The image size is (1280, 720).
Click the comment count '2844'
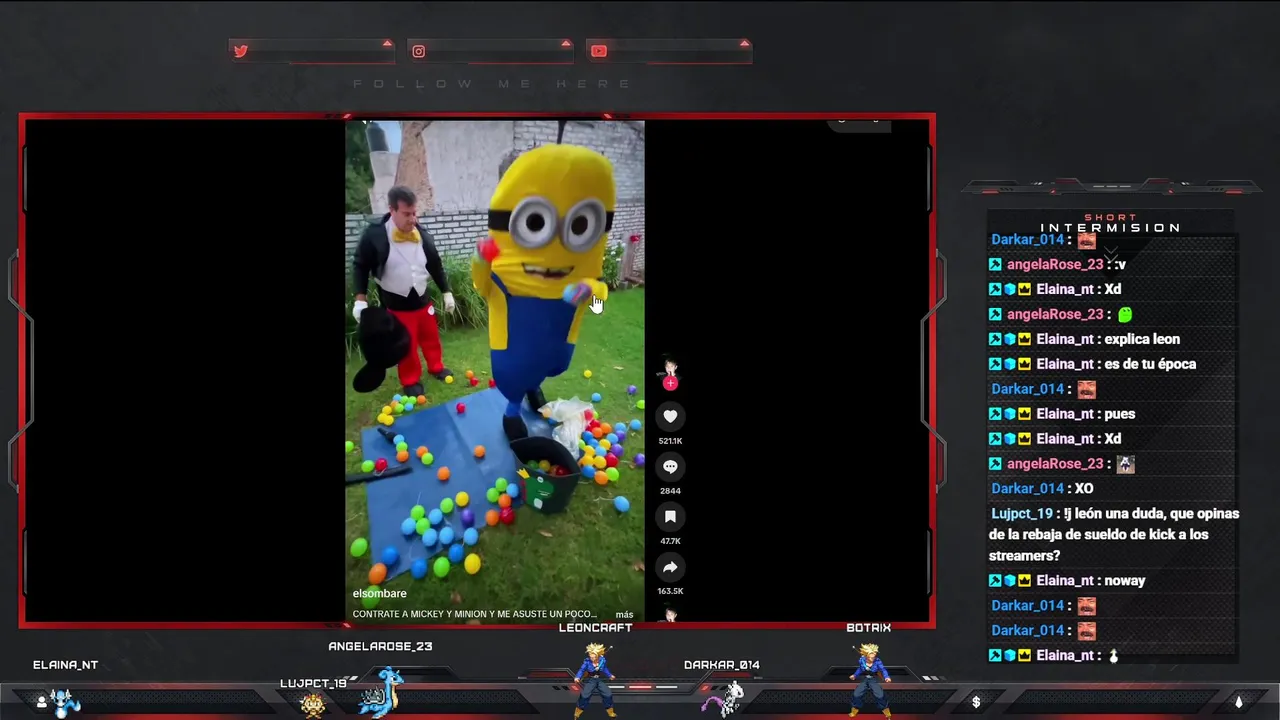pyautogui.click(x=670, y=491)
